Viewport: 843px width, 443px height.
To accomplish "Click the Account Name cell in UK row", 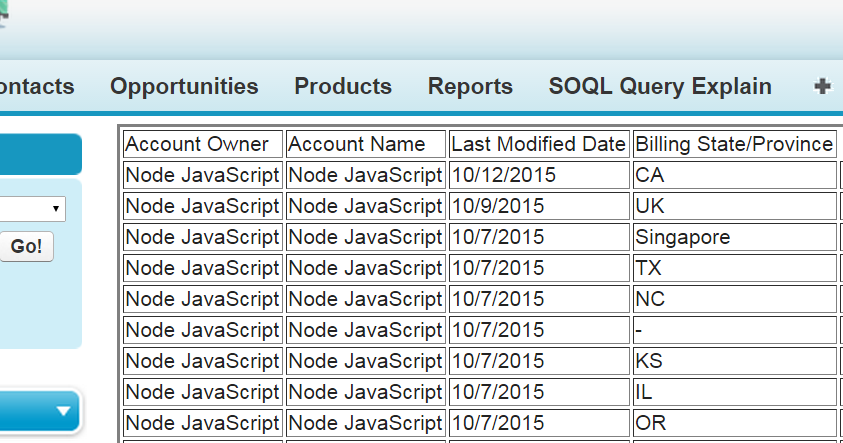I will click(366, 206).
